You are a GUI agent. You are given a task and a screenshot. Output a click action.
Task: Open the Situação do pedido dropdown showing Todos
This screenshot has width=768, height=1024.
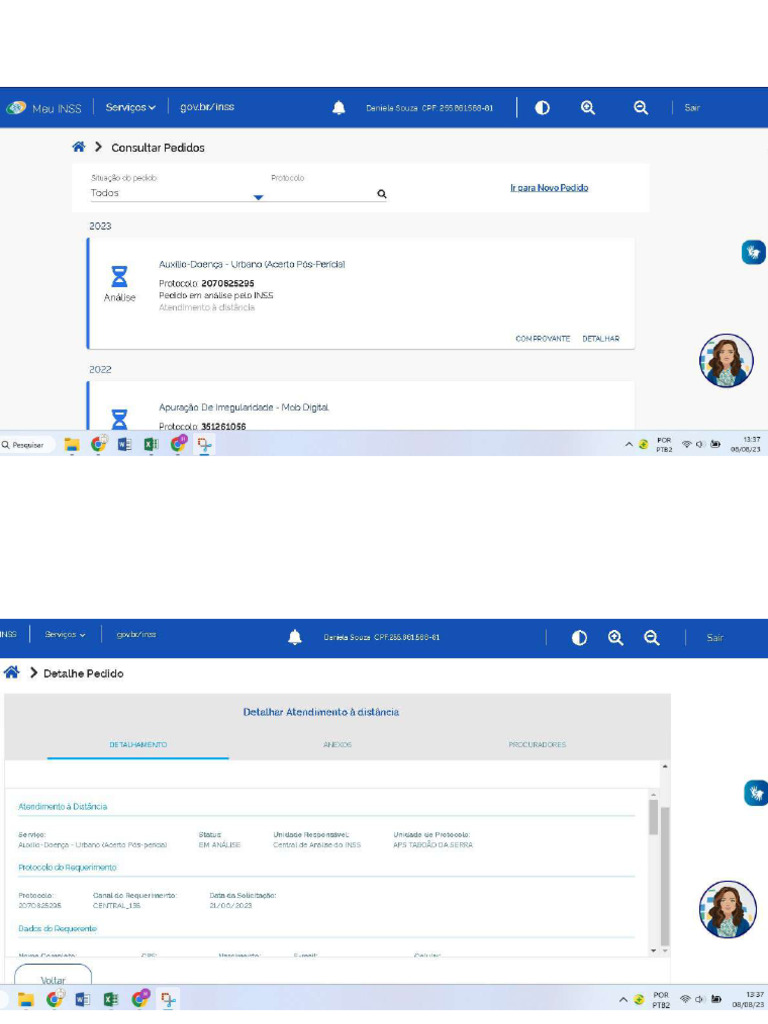[x=176, y=193]
